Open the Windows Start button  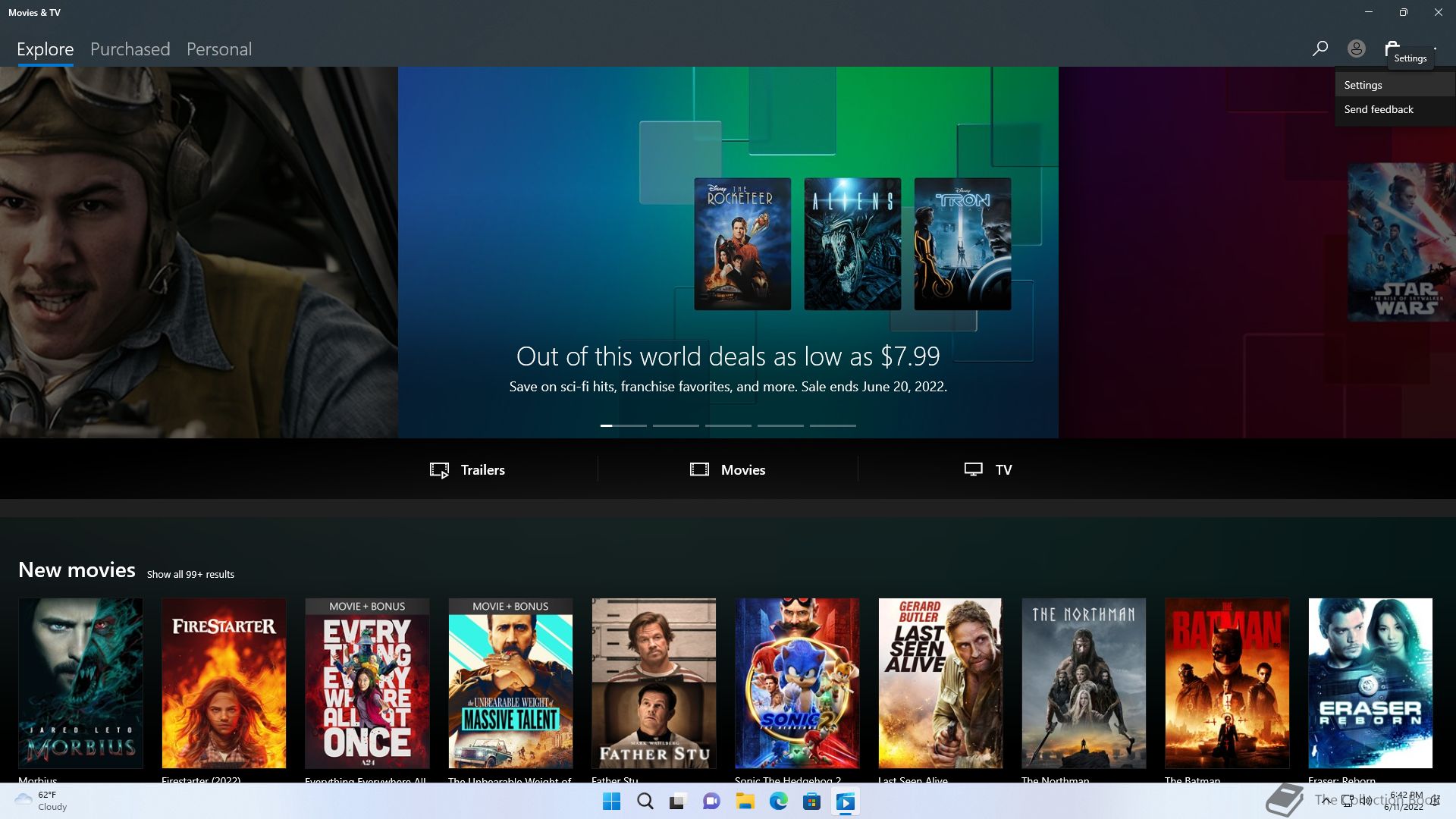pyautogui.click(x=611, y=802)
